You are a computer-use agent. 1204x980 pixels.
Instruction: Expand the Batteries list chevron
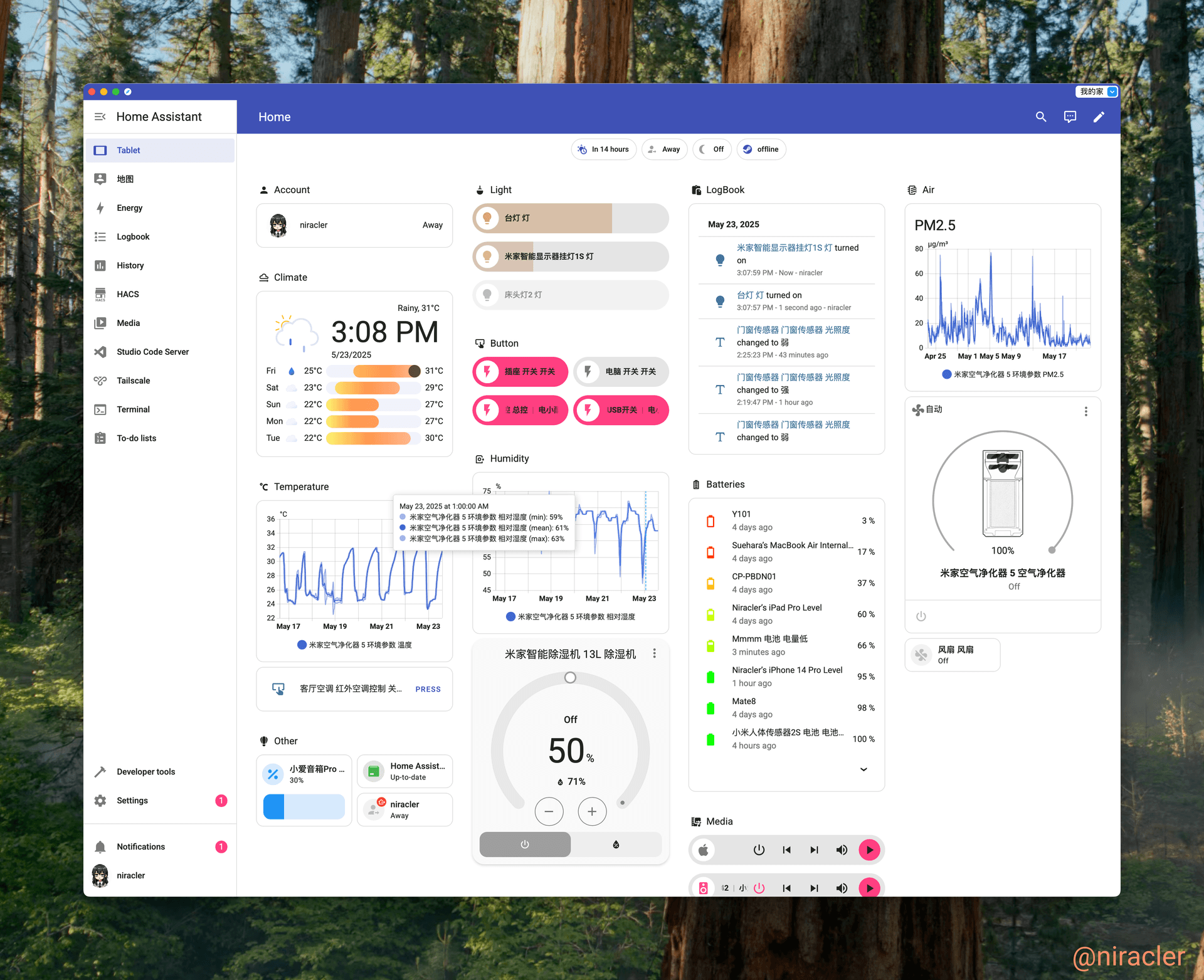[863, 769]
